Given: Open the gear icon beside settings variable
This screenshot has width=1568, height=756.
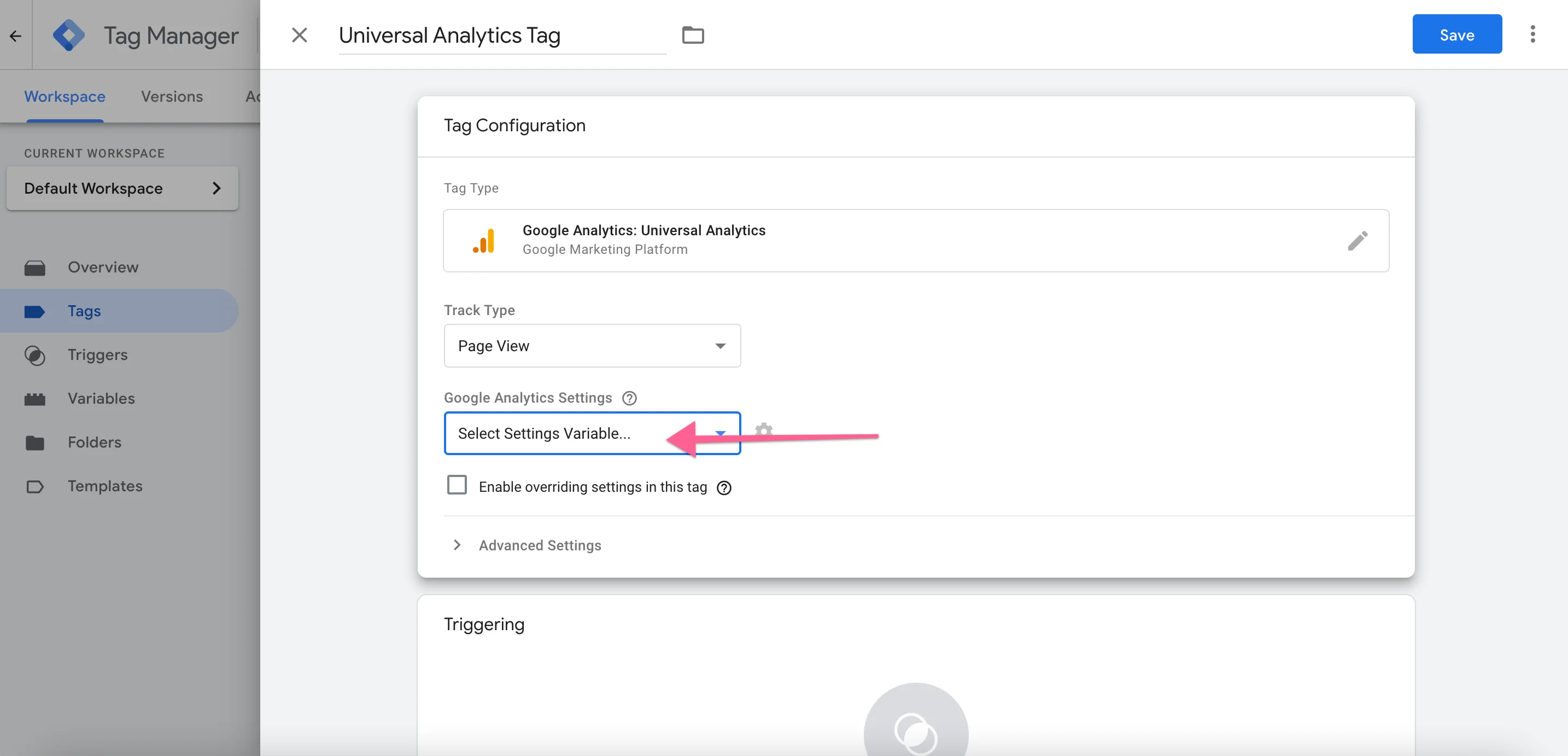Looking at the screenshot, I should [x=763, y=429].
